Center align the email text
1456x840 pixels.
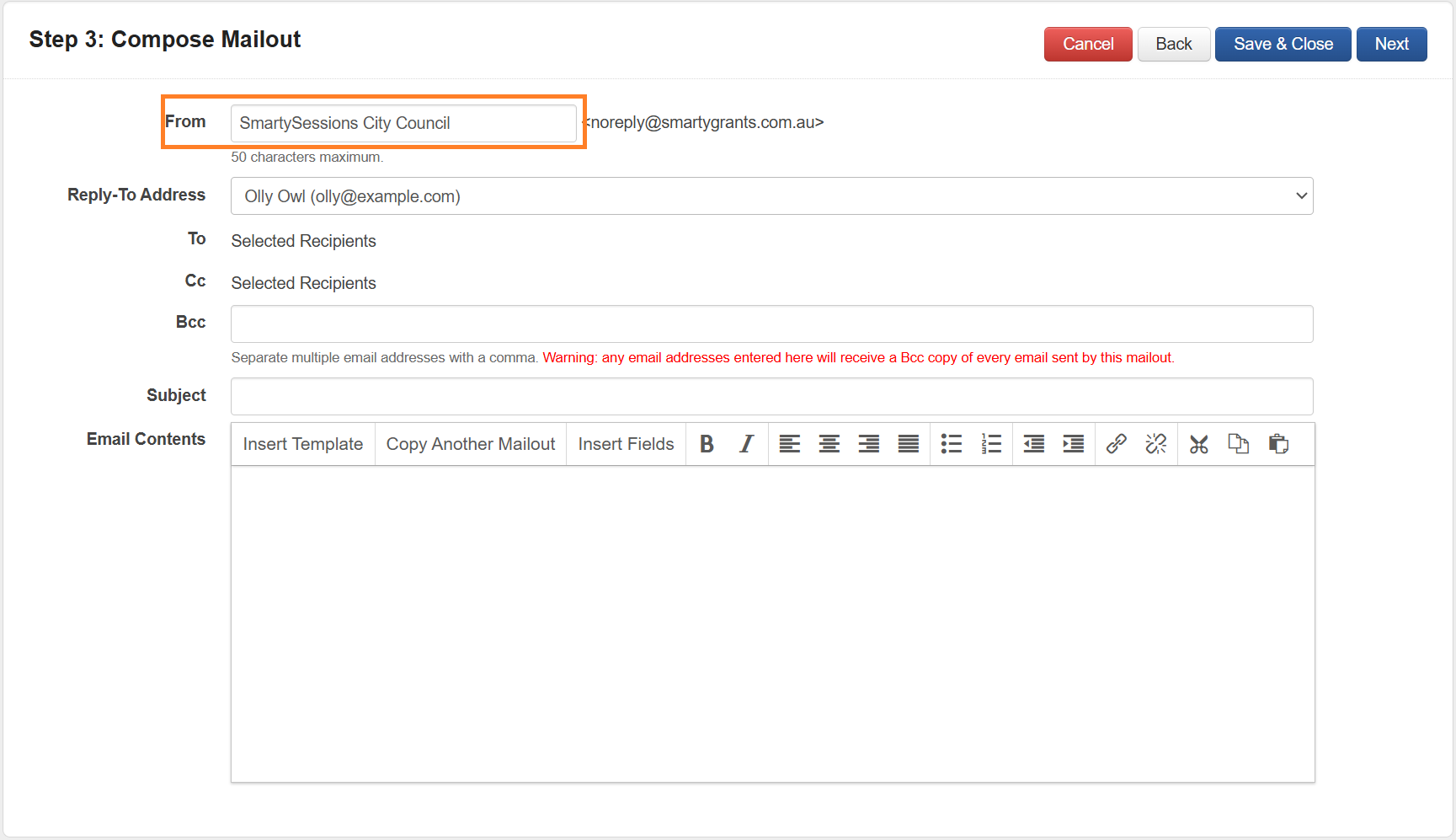coord(829,444)
